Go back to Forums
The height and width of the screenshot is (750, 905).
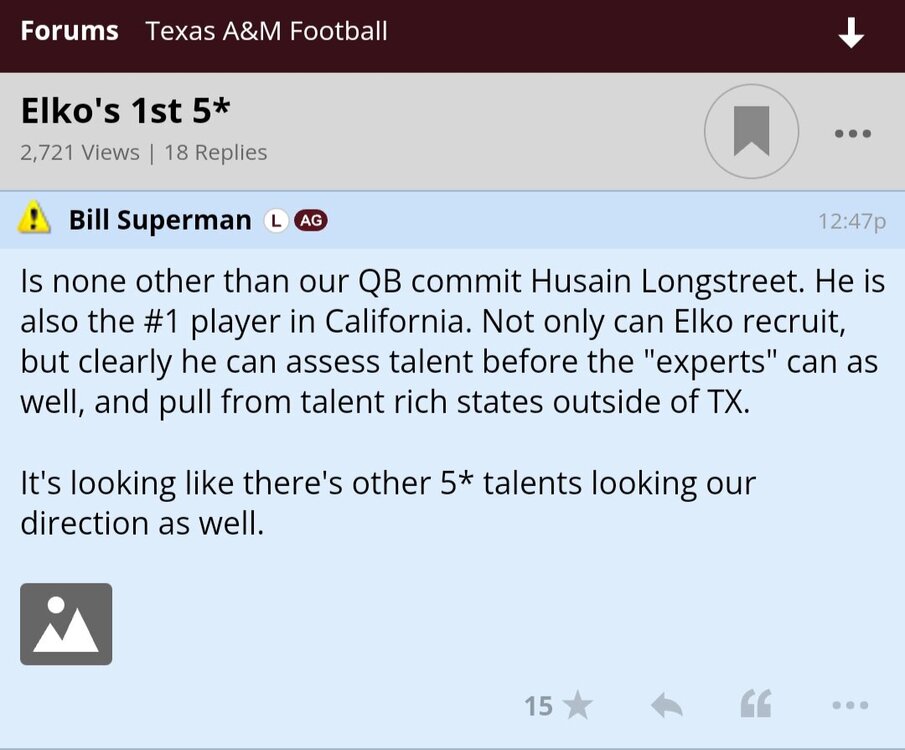click(69, 31)
